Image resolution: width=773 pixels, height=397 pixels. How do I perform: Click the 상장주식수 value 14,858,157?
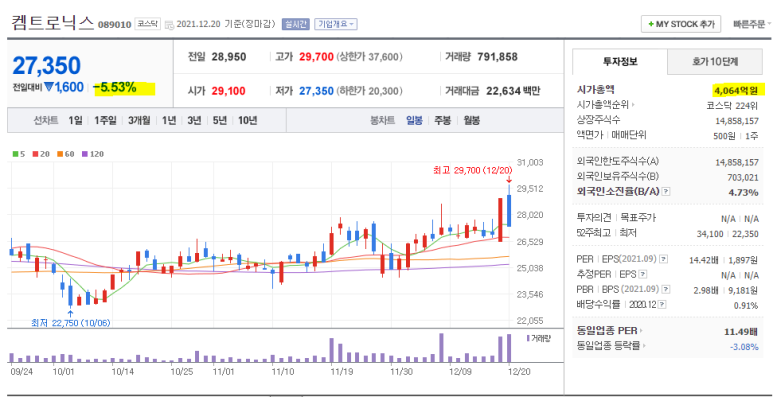[737, 120]
